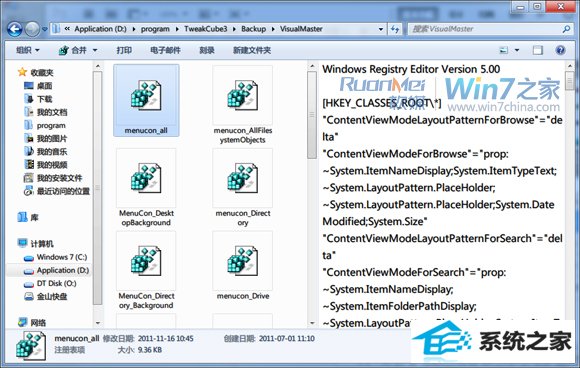Viewport: 580px width, 368px height.
Task: Change view with the view mode icon
Action: (x=503, y=50)
